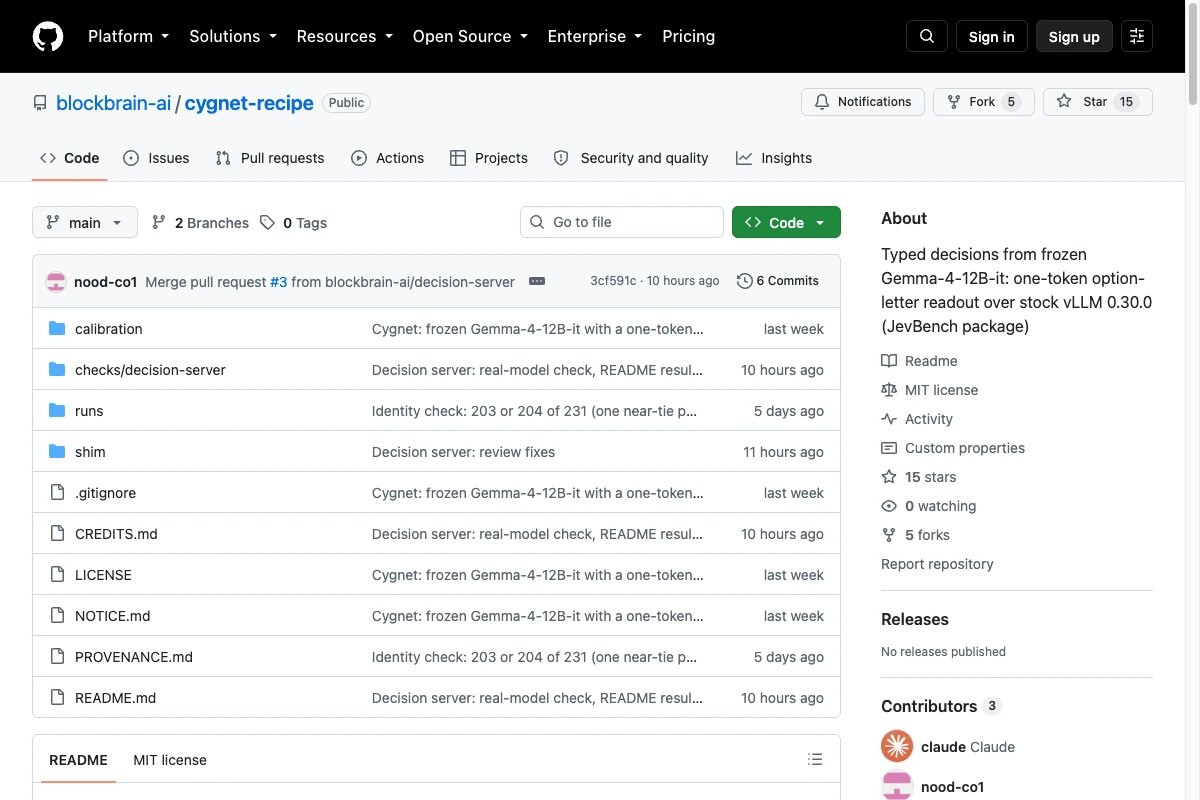Expand the Resources menu
The height and width of the screenshot is (800, 1200).
coord(344,36)
